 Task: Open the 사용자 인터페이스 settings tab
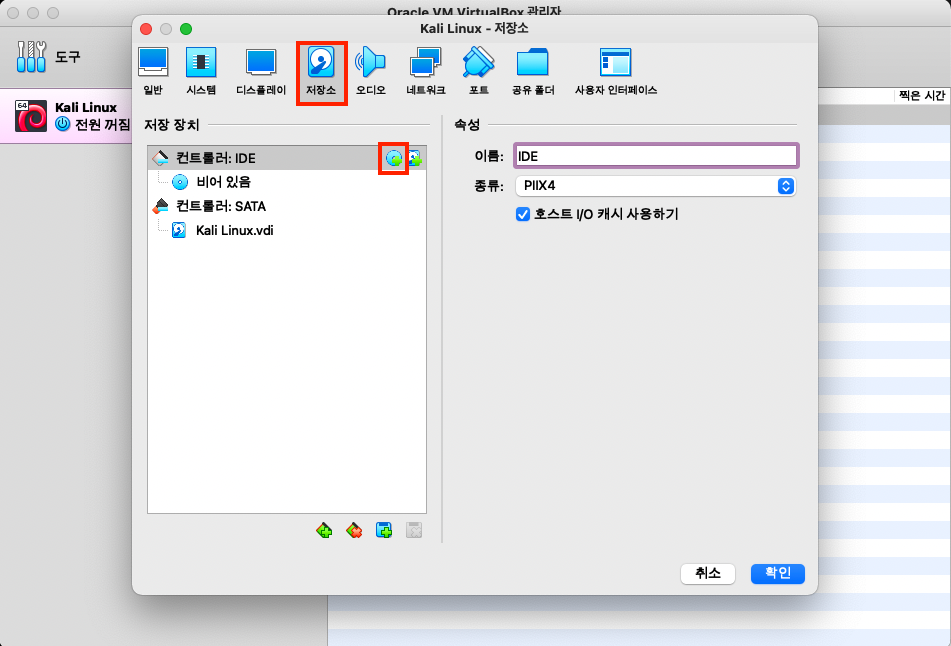pos(616,72)
